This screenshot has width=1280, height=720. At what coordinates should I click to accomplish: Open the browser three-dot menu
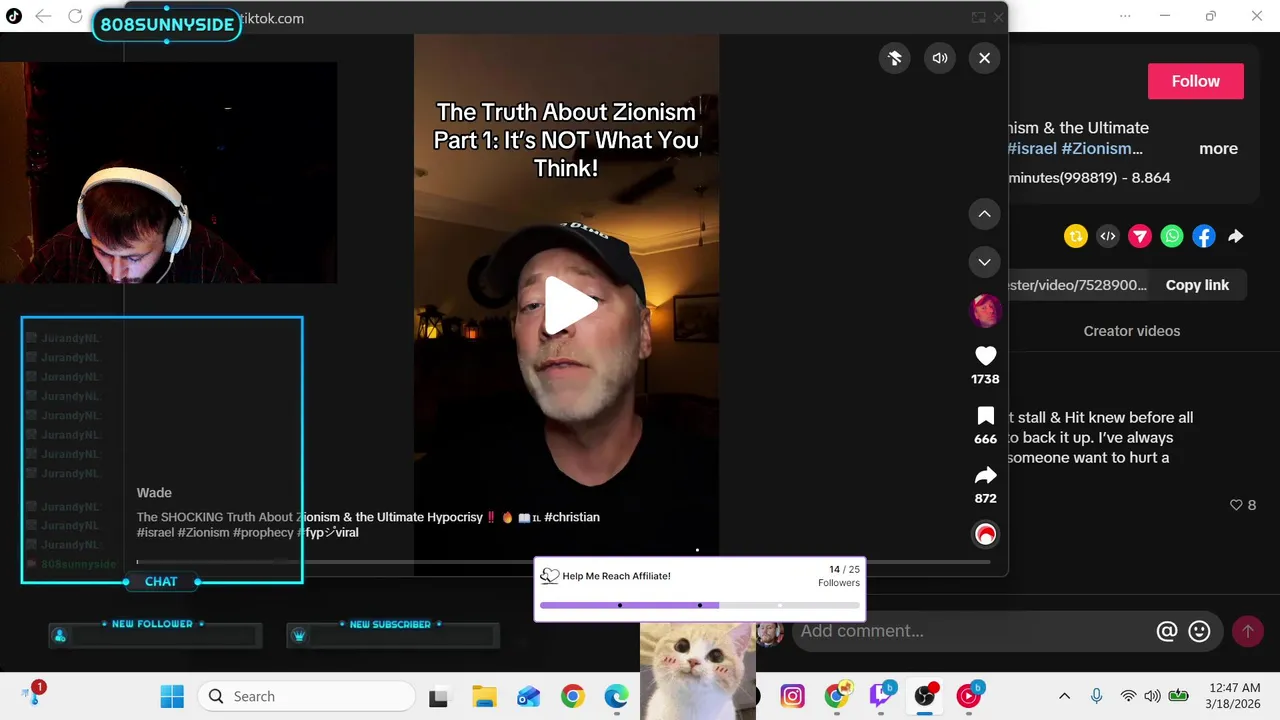[x=1125, y=16]
